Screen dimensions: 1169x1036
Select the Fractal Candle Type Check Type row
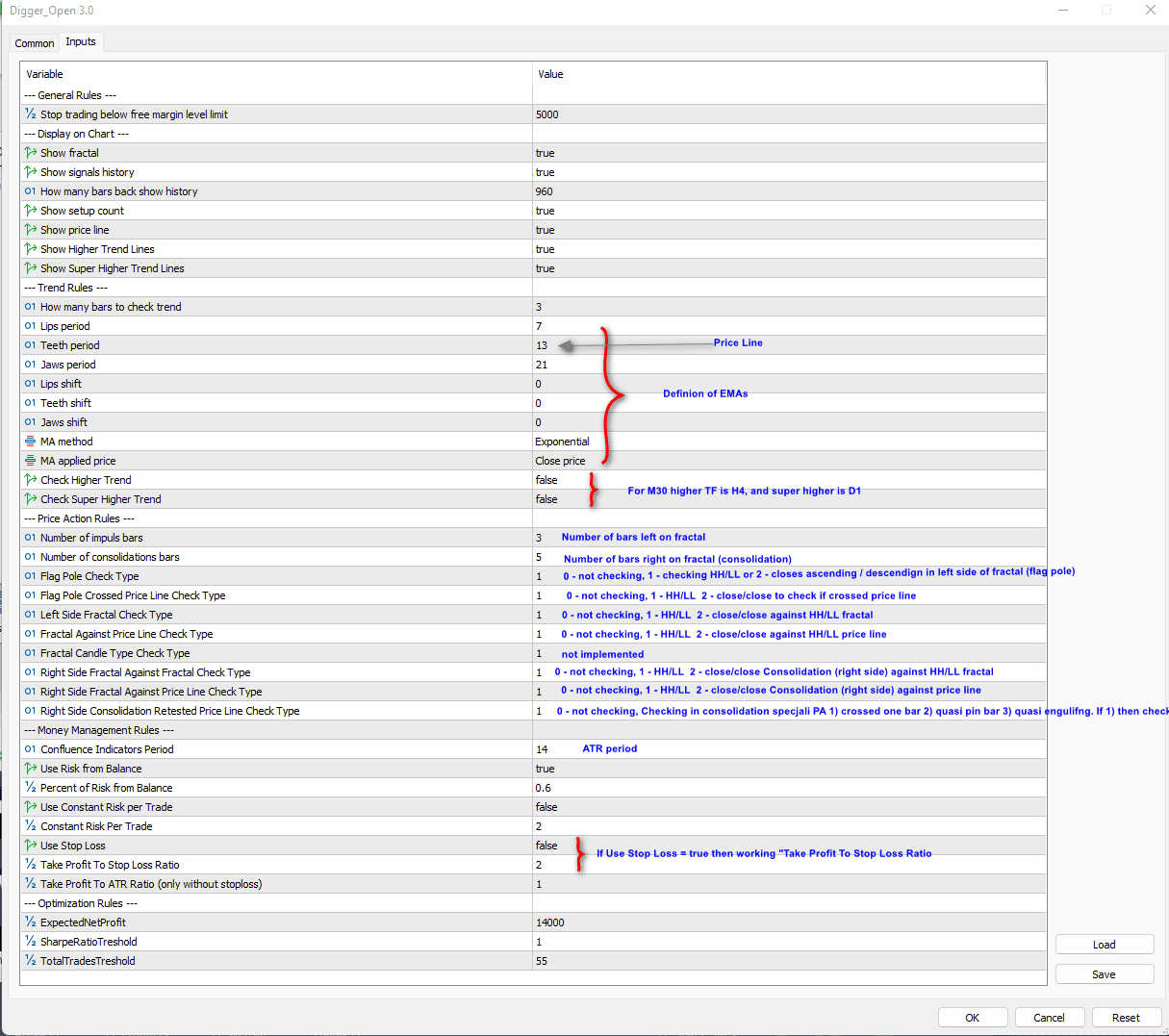click(x=533, y=653)
